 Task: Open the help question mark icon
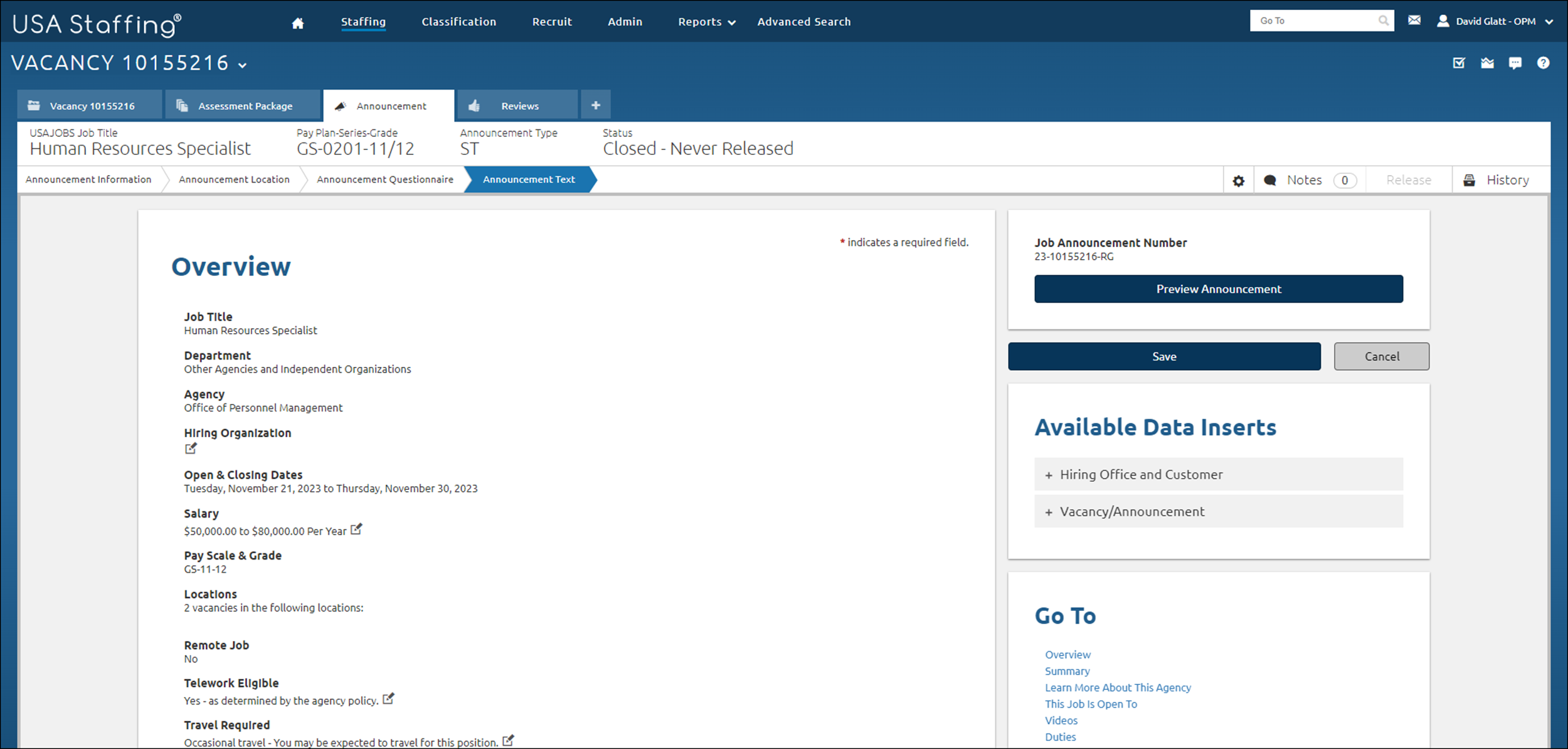(1544, 63)
